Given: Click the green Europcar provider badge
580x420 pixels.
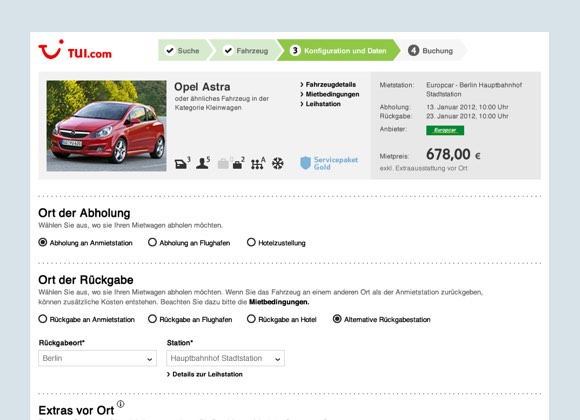Looking at the screenshot, I should coord(445,130).
